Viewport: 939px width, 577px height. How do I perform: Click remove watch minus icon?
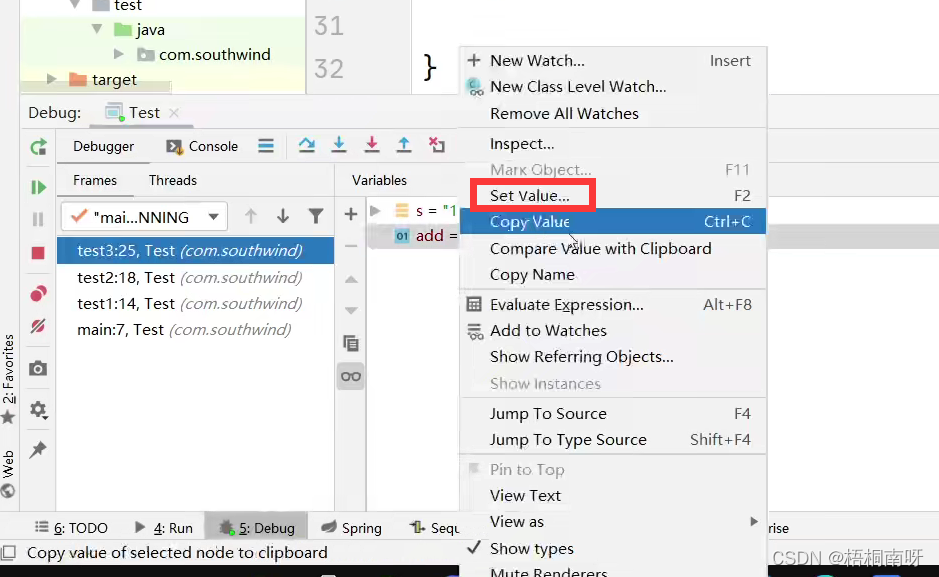351,246
